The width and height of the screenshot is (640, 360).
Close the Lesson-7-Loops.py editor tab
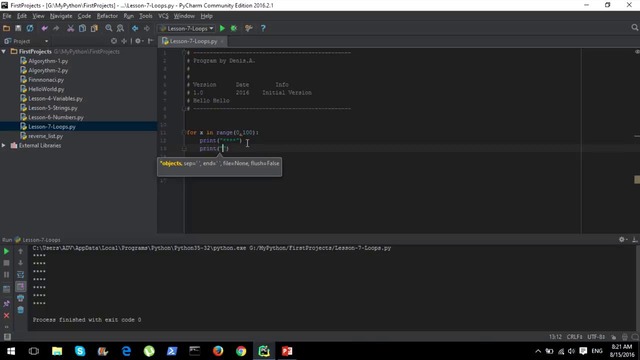click(222, 41)
